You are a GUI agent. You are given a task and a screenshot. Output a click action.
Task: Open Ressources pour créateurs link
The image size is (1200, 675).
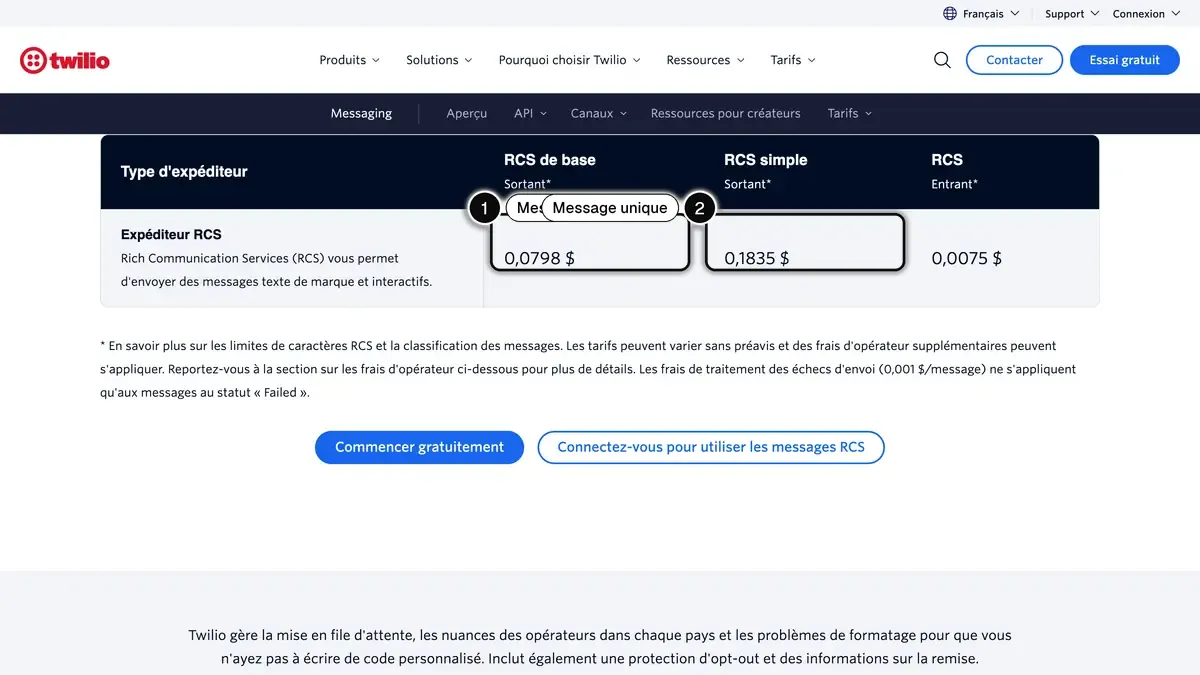point(725,113)
